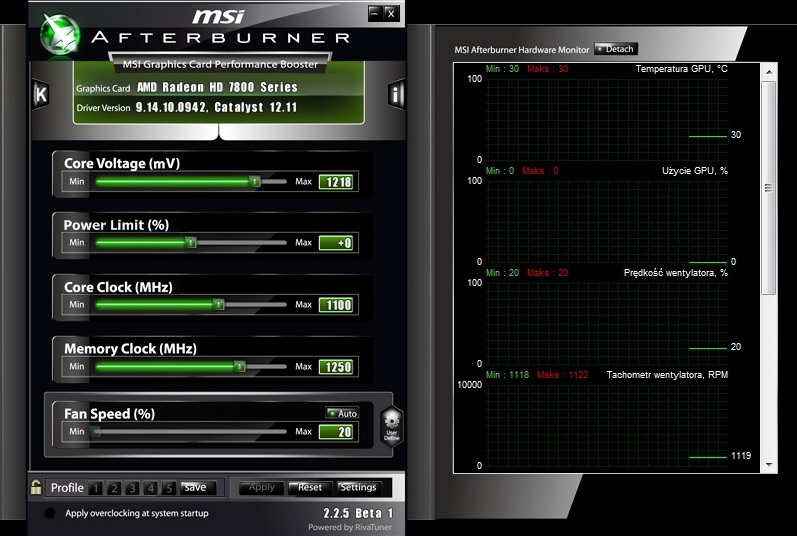The width and height of the screenshot is (797, 536).
Task: Click the Prędkość wentylatora graph
Action: [x=607, y=323]
